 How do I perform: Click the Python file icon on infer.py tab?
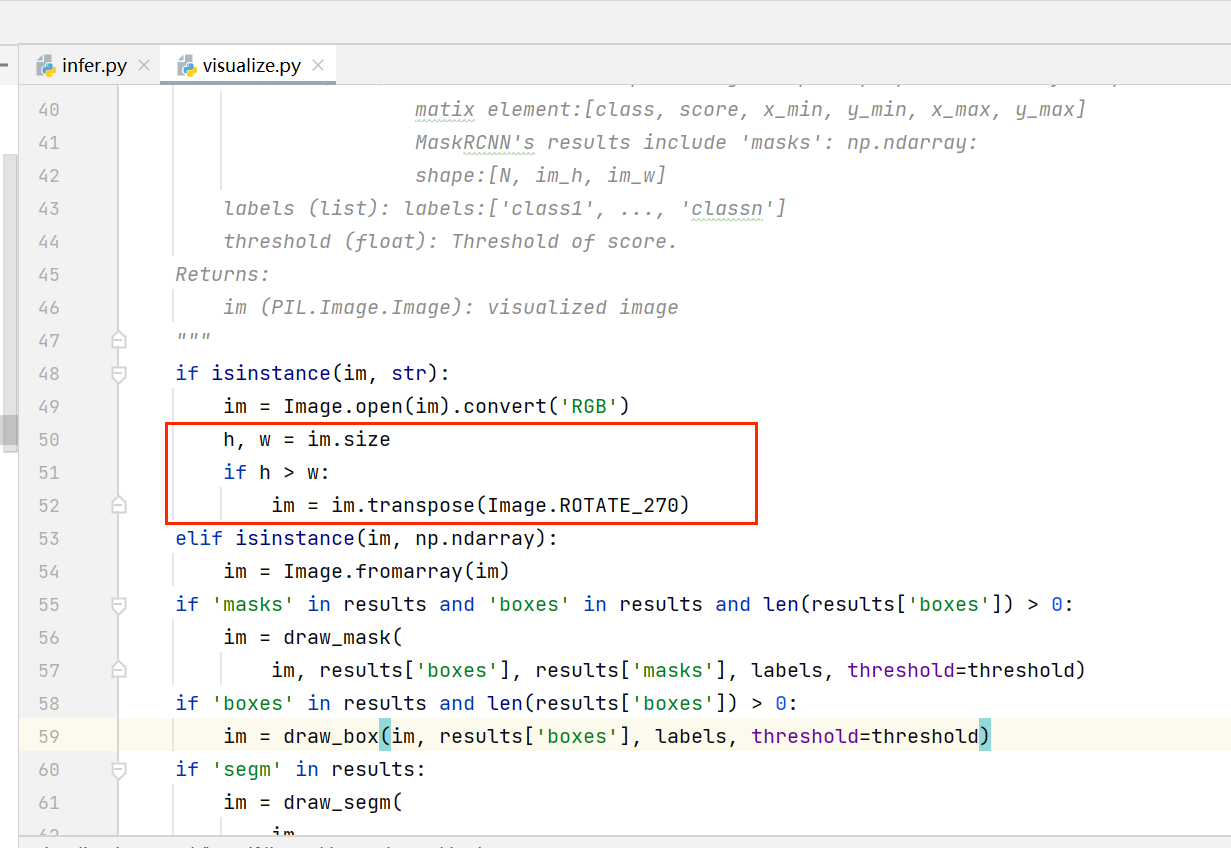click(46, 66)
